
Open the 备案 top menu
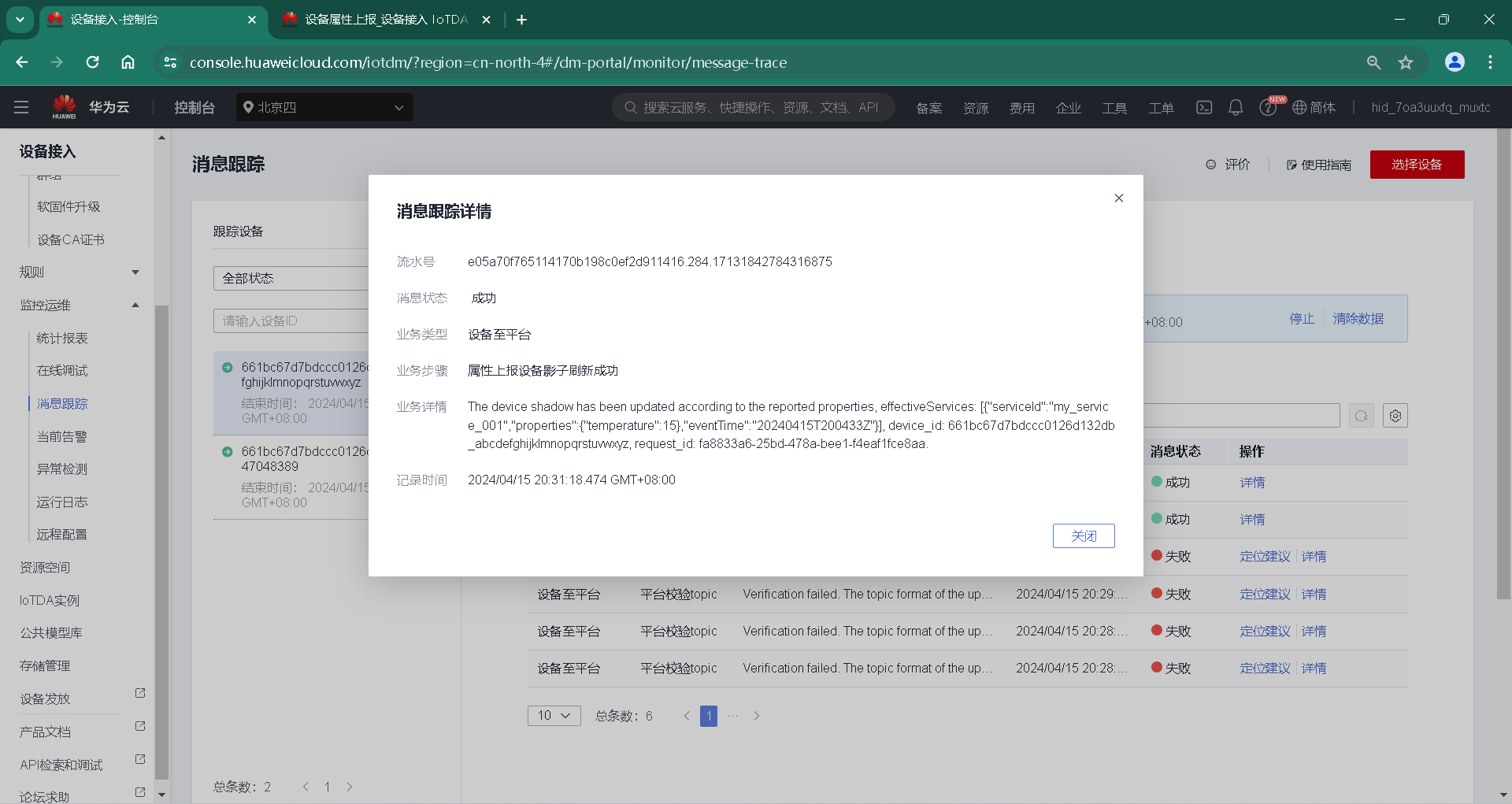coord(929,108)
